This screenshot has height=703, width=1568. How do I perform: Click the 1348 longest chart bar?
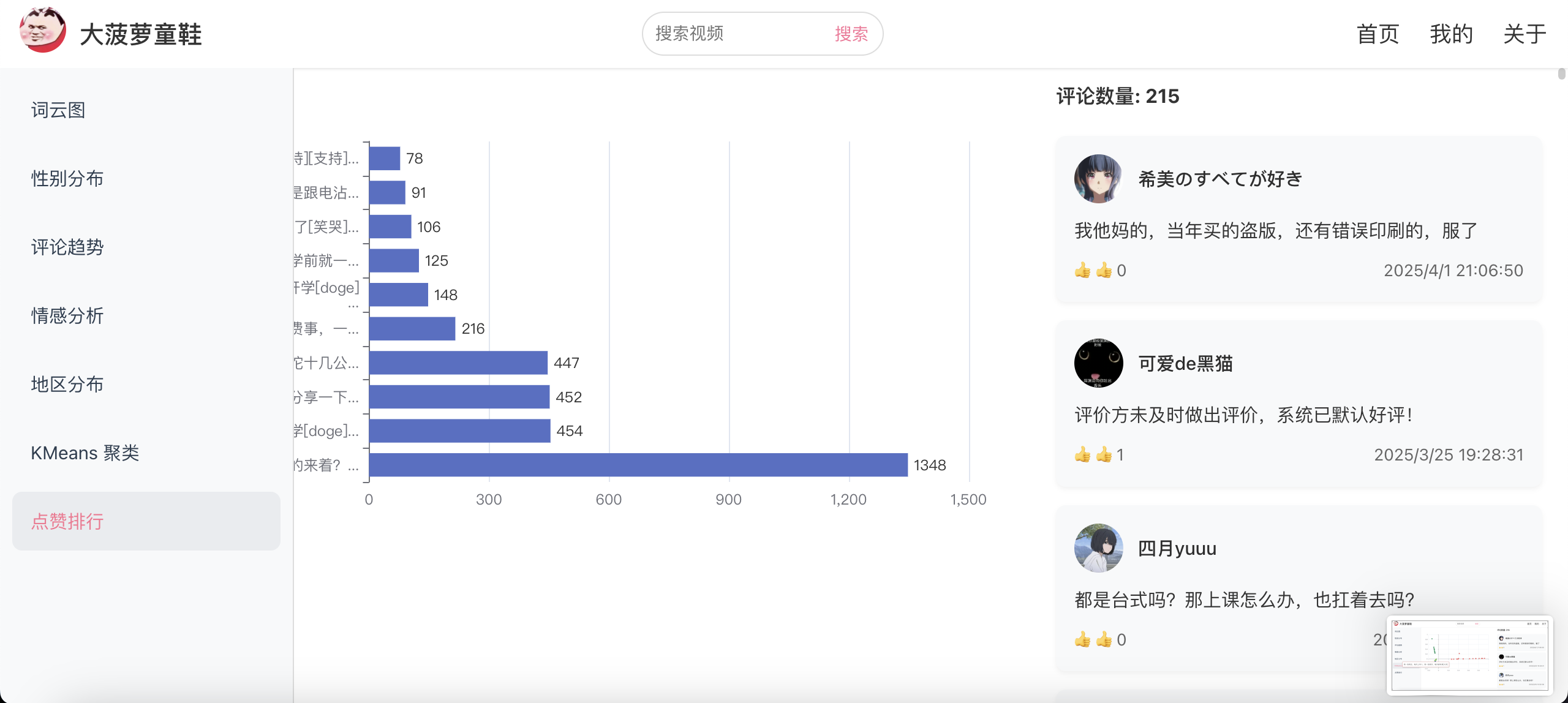pyautogui.click(x=638, y=465)
